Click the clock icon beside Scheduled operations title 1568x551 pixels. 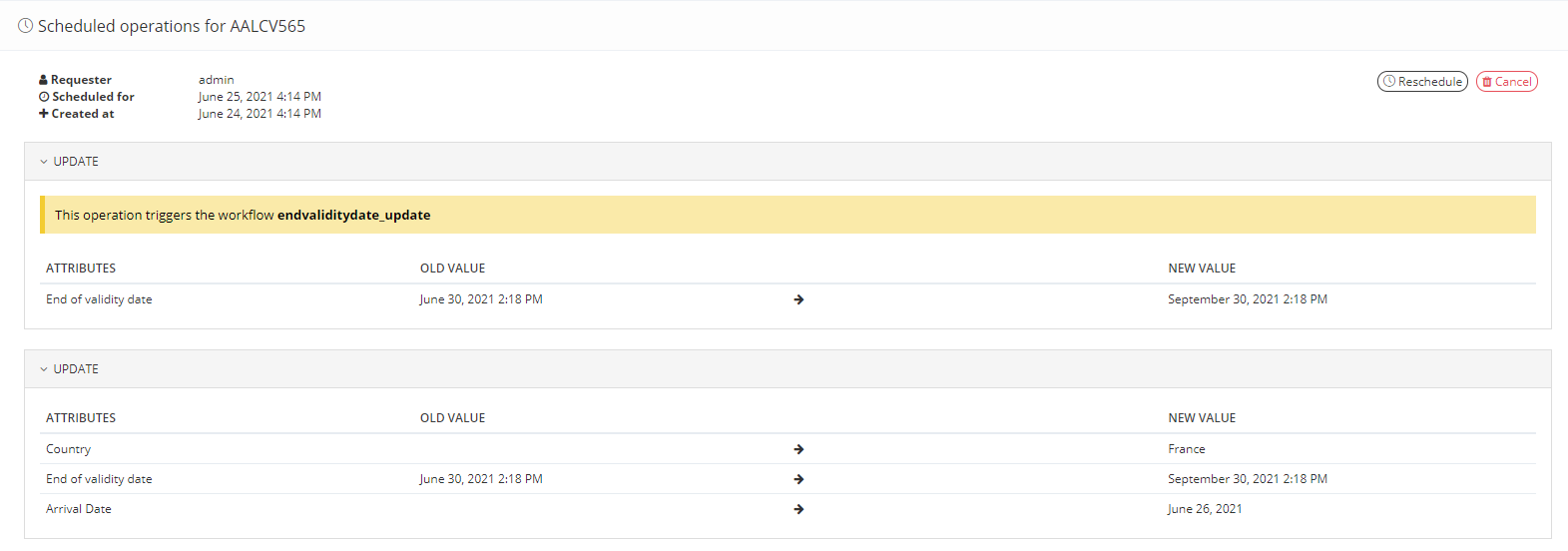(26, 26)
